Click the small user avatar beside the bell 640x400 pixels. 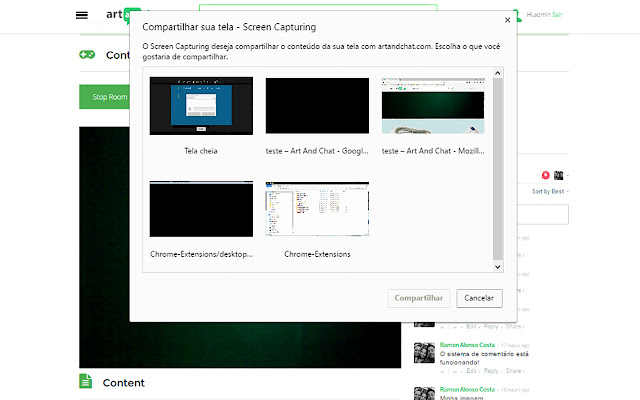click(558, 176)
